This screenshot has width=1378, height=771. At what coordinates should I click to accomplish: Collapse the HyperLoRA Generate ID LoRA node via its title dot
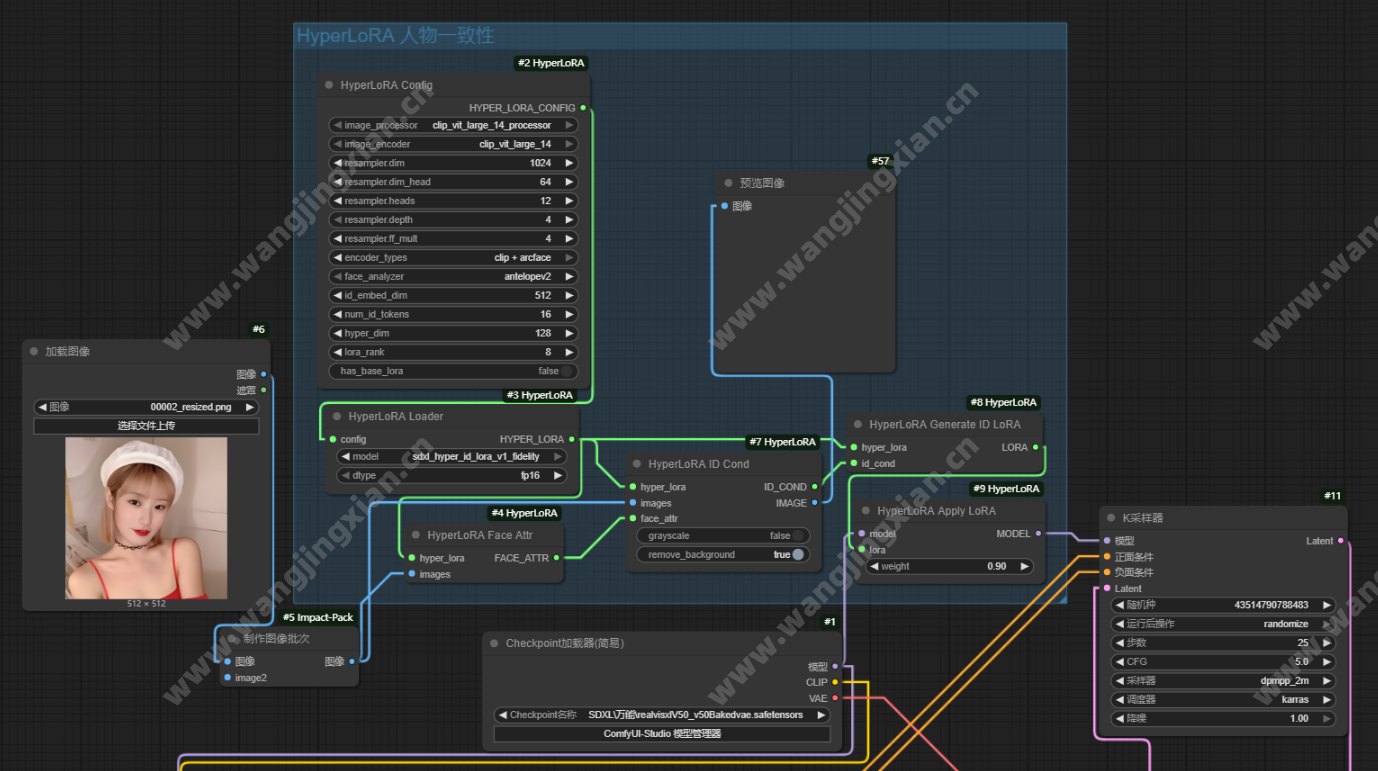pos(858,424)
